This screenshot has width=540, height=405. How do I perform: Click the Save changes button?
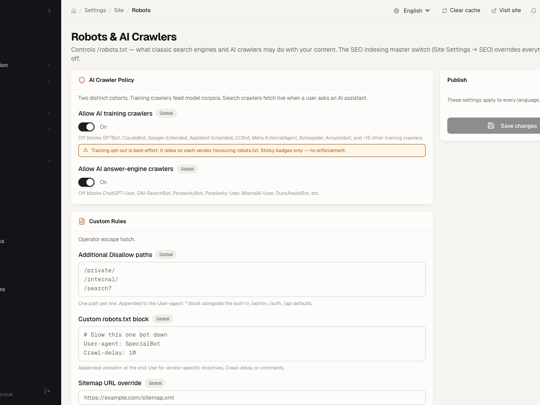point(494,126)
